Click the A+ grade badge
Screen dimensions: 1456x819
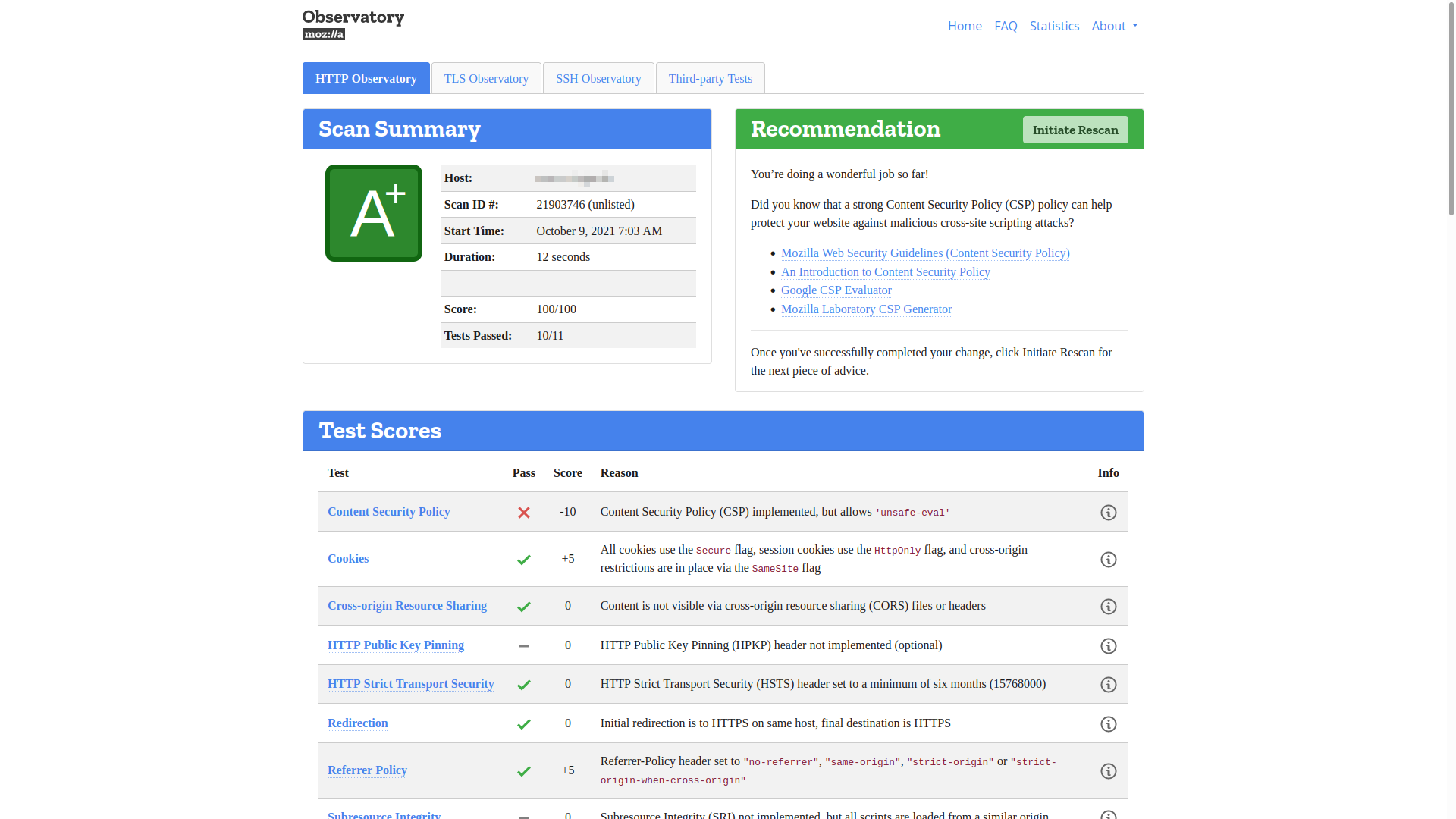point(374,213)
